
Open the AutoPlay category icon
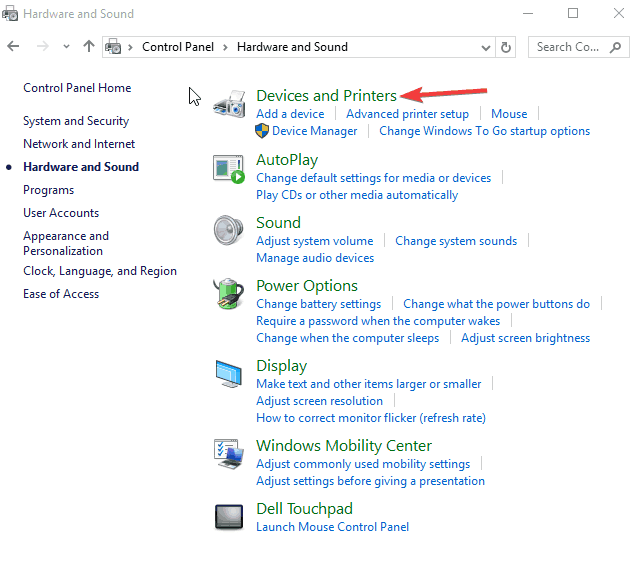pyautogui.click(x=229, y=169)
